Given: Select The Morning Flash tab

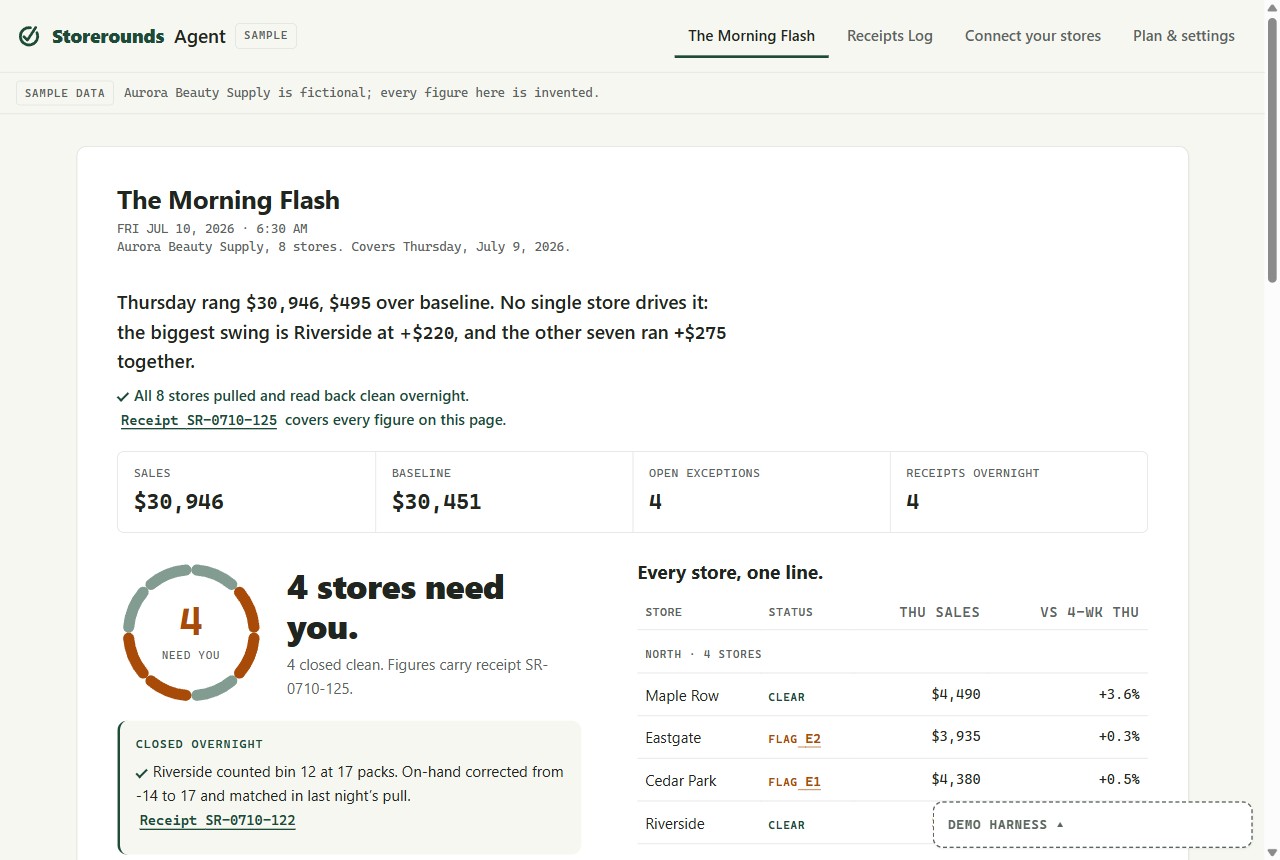Looking at the screenshot, I should click(751, 36).
